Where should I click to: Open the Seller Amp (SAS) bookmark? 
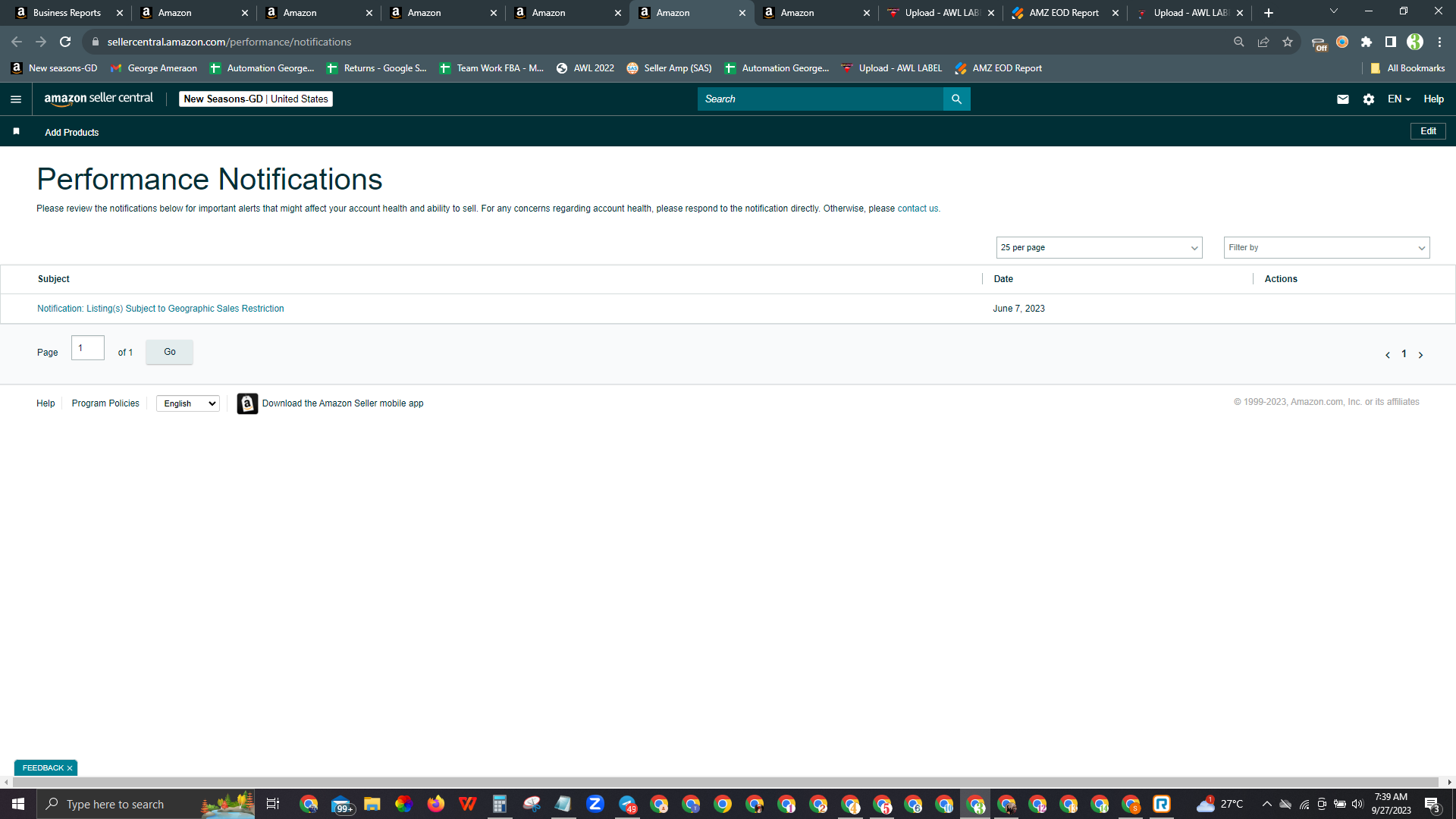[x=669, y=68]
